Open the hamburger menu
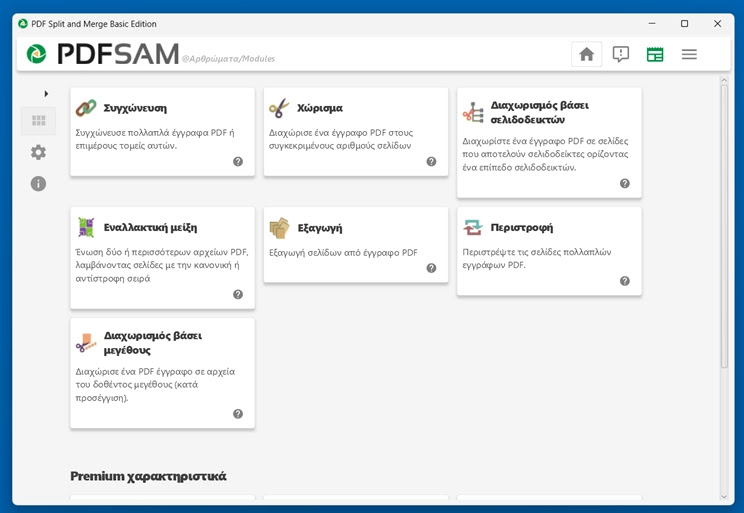 click(x=689, y=54)
